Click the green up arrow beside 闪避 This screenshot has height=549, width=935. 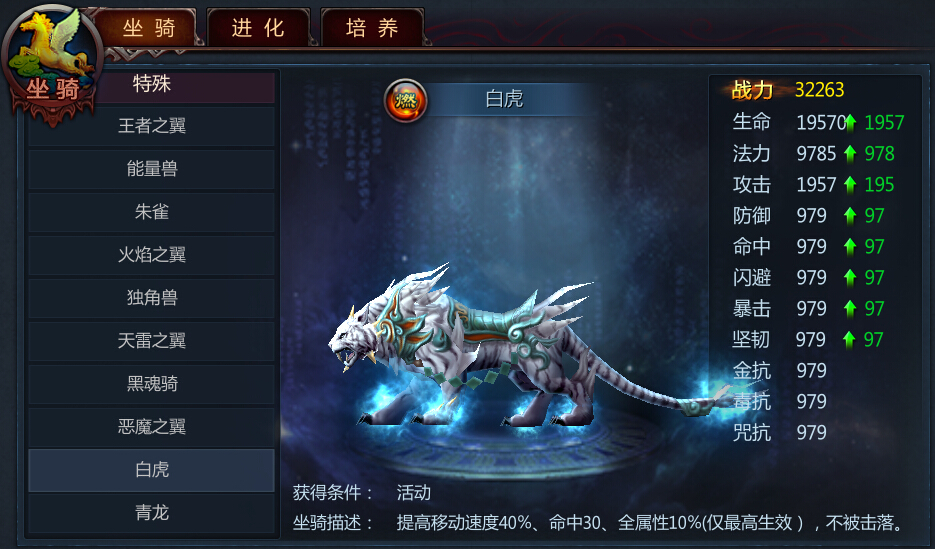850,278
